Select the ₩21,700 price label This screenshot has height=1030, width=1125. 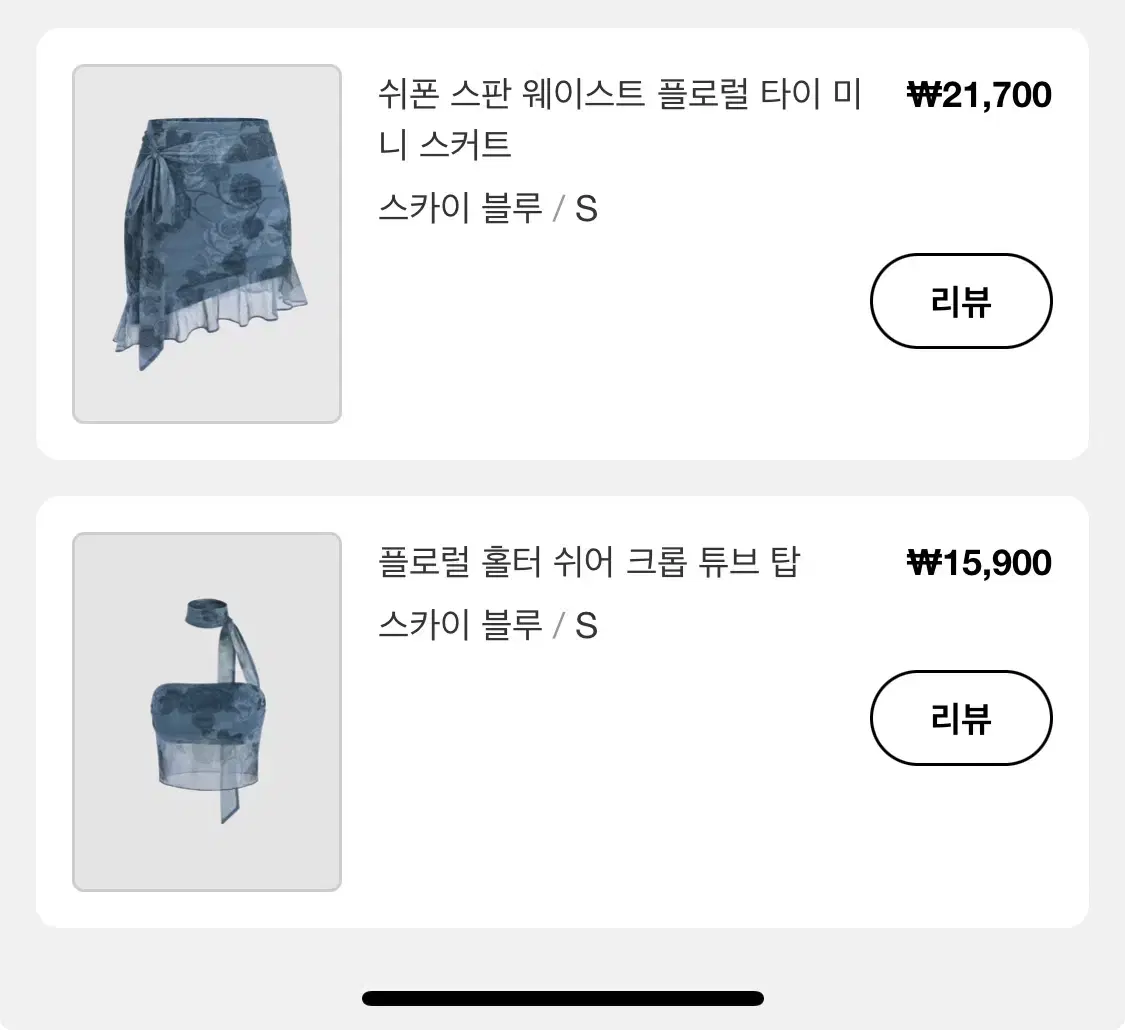(979, 95)
